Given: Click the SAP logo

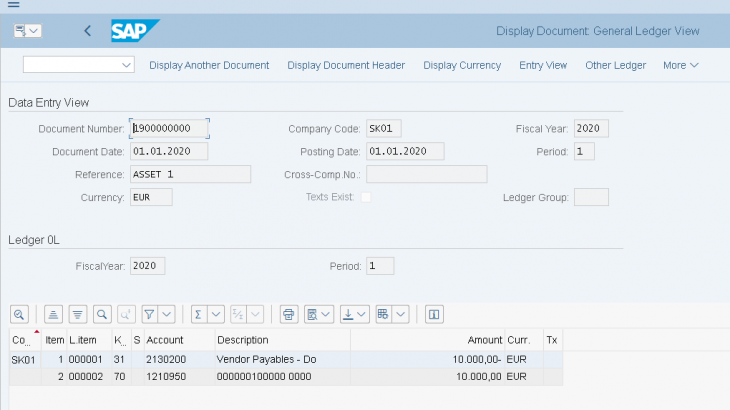Looking at the screenshot, I should point(134,31).
